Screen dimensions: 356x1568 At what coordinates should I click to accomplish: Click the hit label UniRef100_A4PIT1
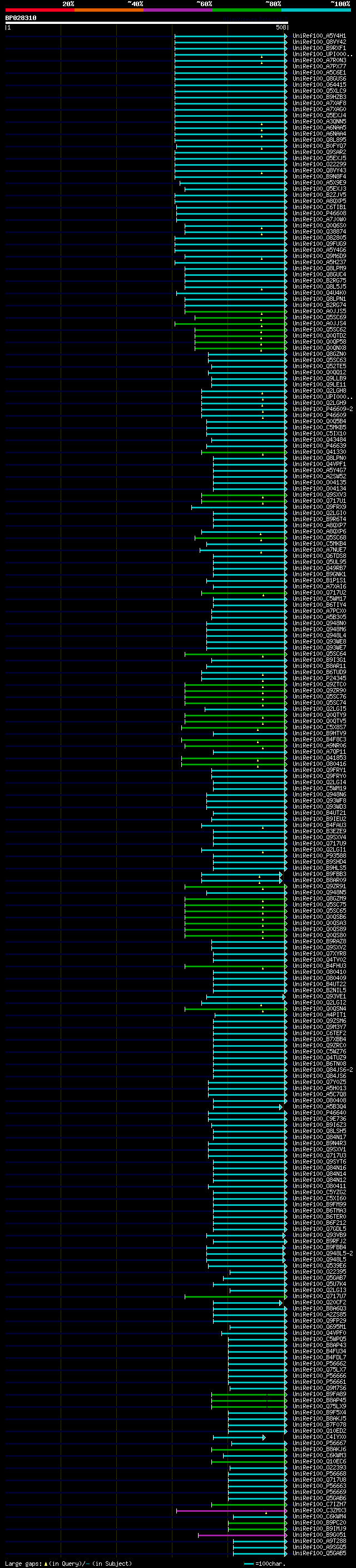tap(319, 1015)
